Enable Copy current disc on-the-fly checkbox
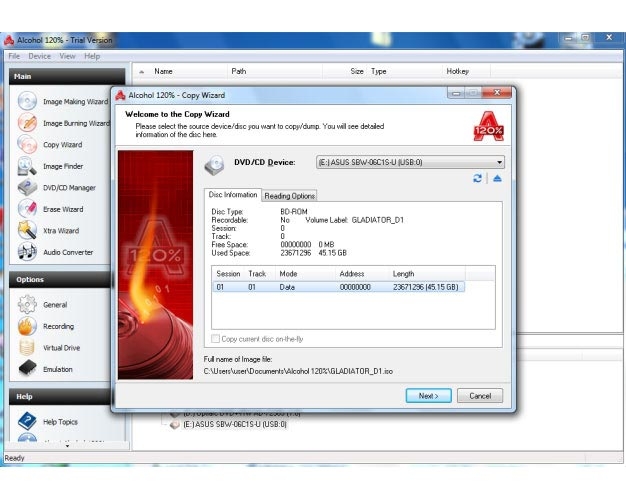The width and height of the screenshot is (626, 500). [x=215, y=339]
